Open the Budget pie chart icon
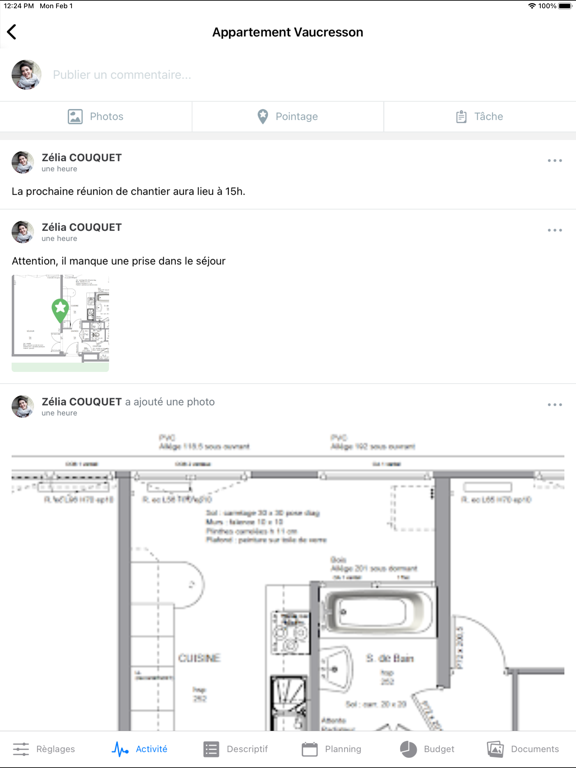576x768 pixels. click(x=408, y=749)
